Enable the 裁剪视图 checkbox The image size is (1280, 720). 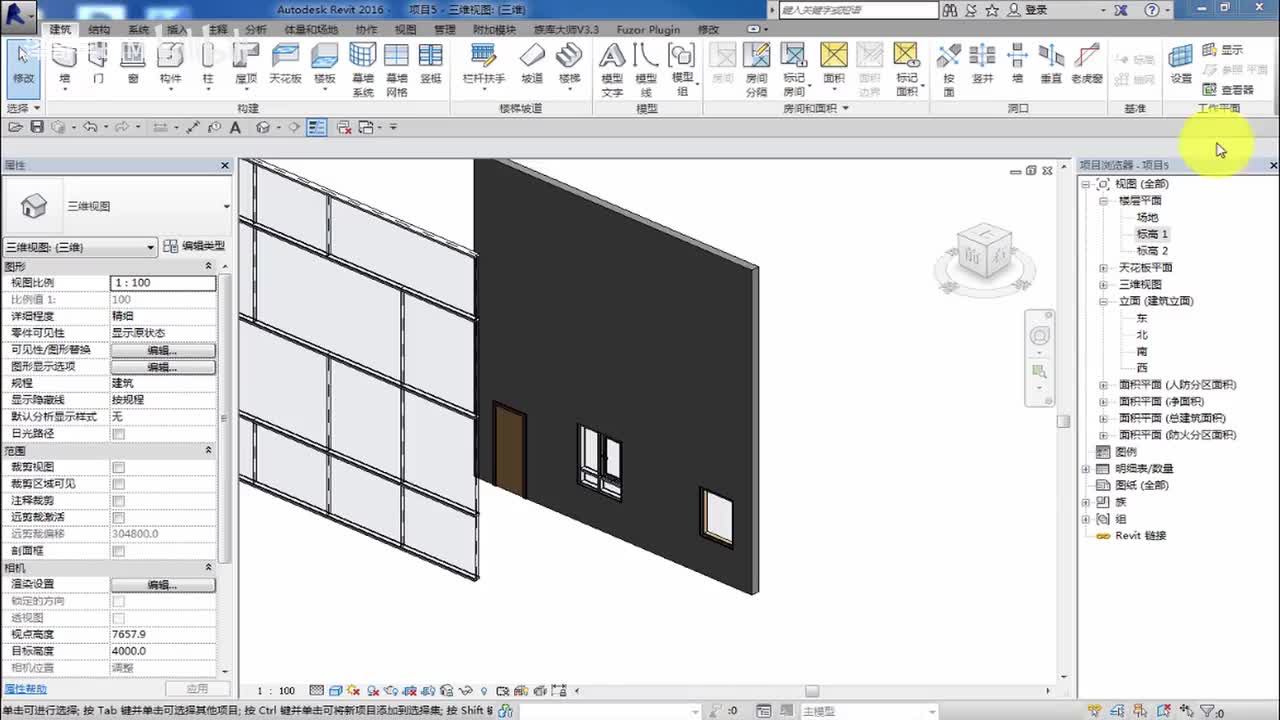[119, 467]
